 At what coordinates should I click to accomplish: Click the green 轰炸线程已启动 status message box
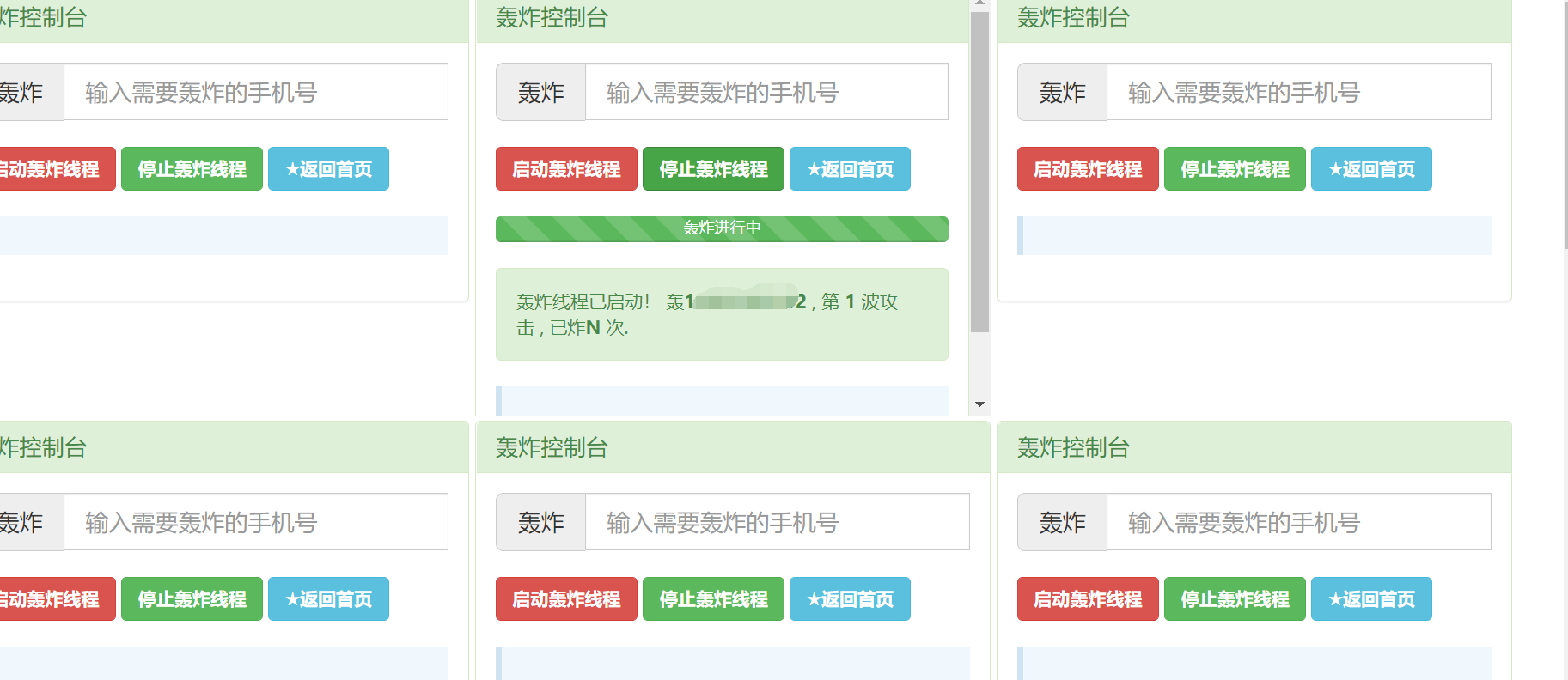click(722, 314)
